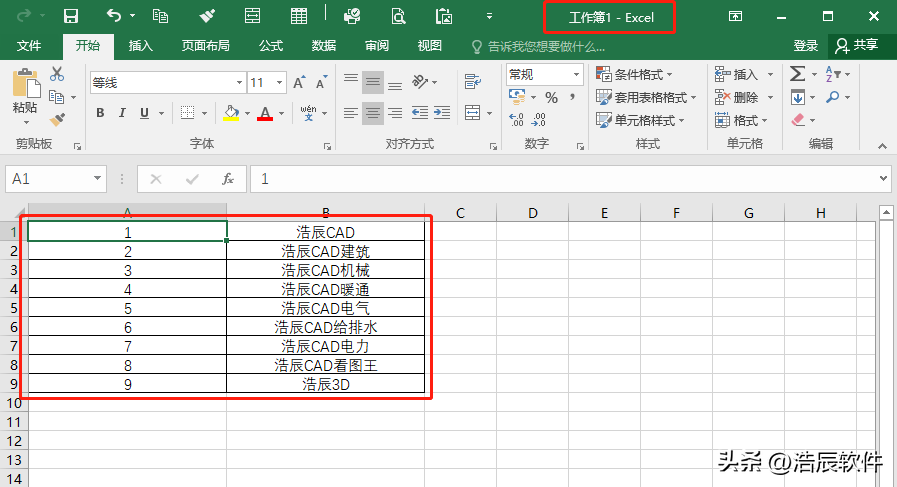Image resolution: width=897 pixels, height=487 pixels.
Task: Decrease font size with small A
Action: (322, 83)
